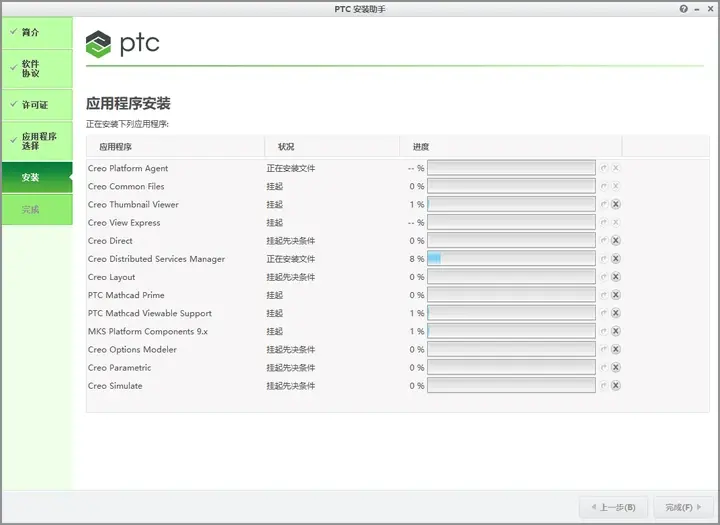Select the greyed 完成 step in sidebar
The image size is (720, 525).
coord(37,209)
